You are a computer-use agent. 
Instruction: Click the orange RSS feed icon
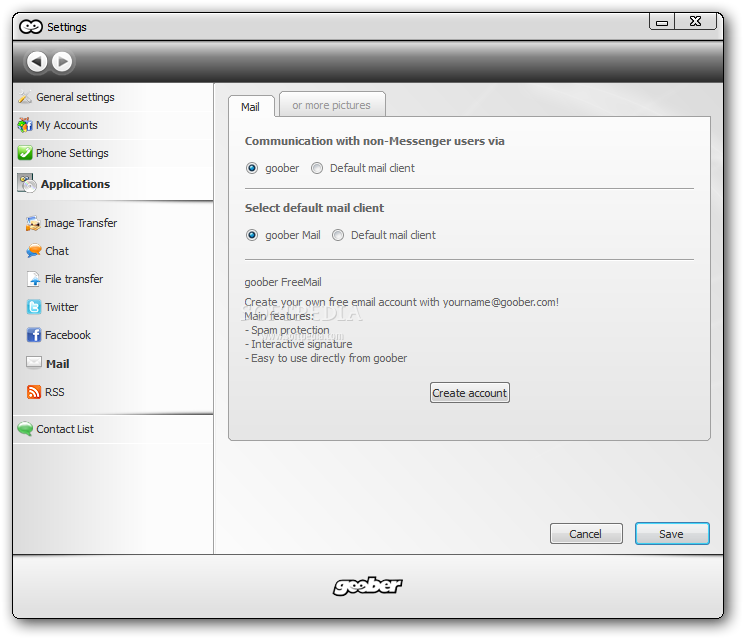tap(34, 392)
